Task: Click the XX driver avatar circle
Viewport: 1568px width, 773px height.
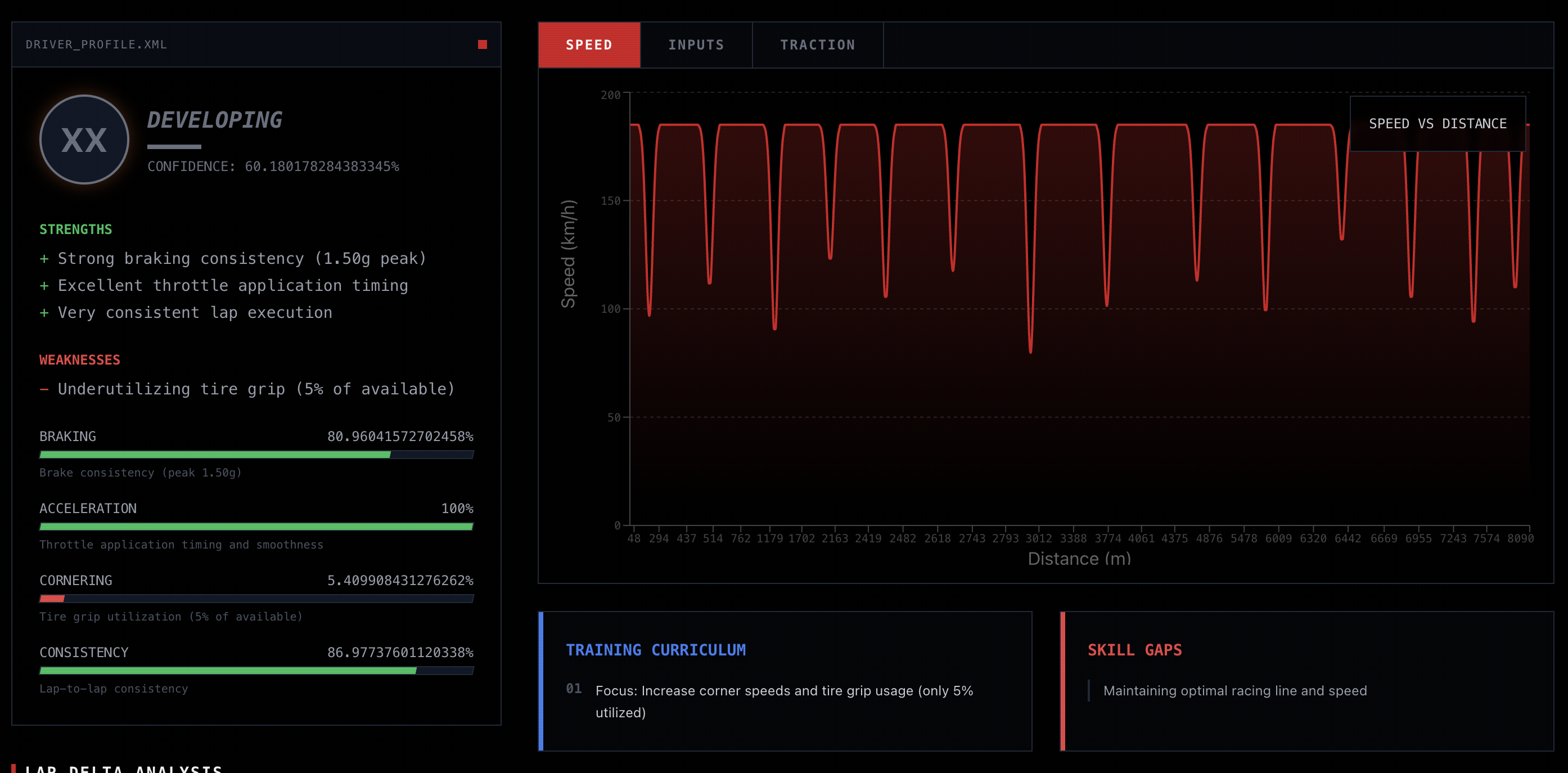Action: (x=84, y=140)
